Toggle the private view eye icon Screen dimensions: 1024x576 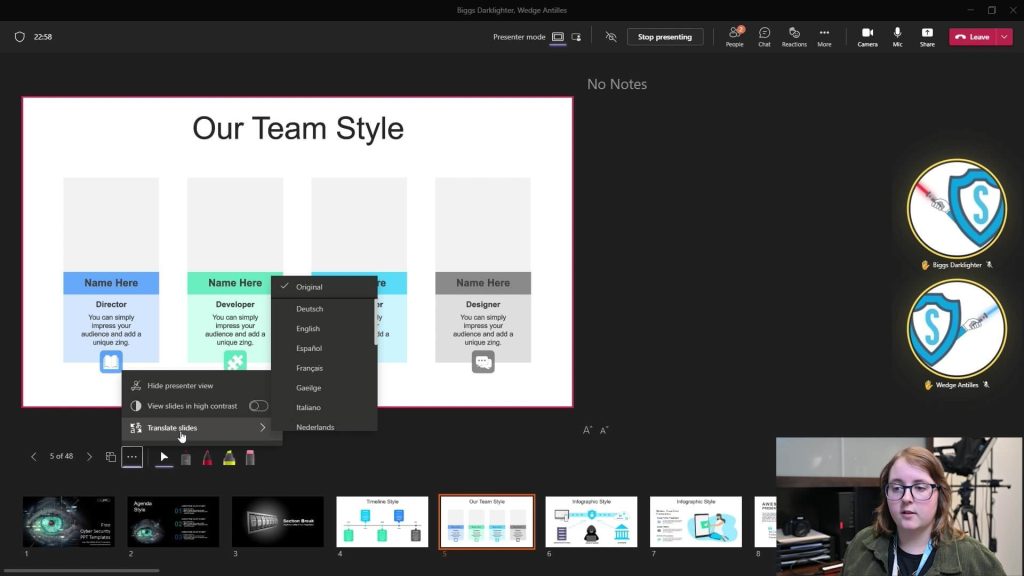pos(611,37)
